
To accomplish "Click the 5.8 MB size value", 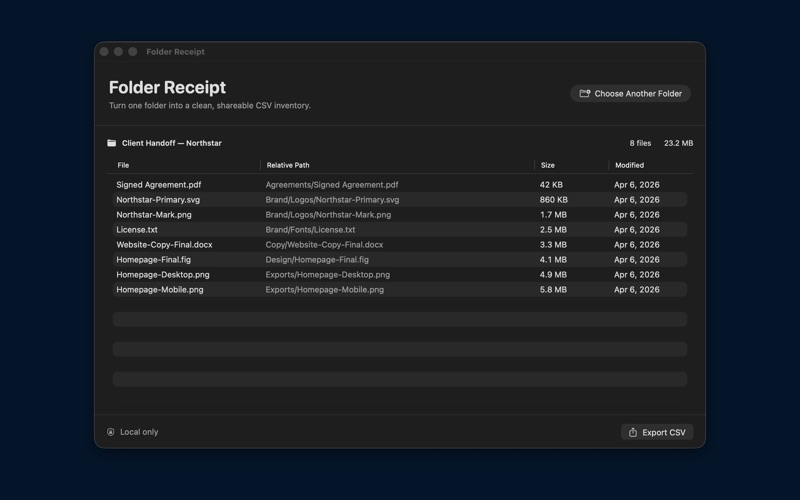I will [x=553, y=290].
